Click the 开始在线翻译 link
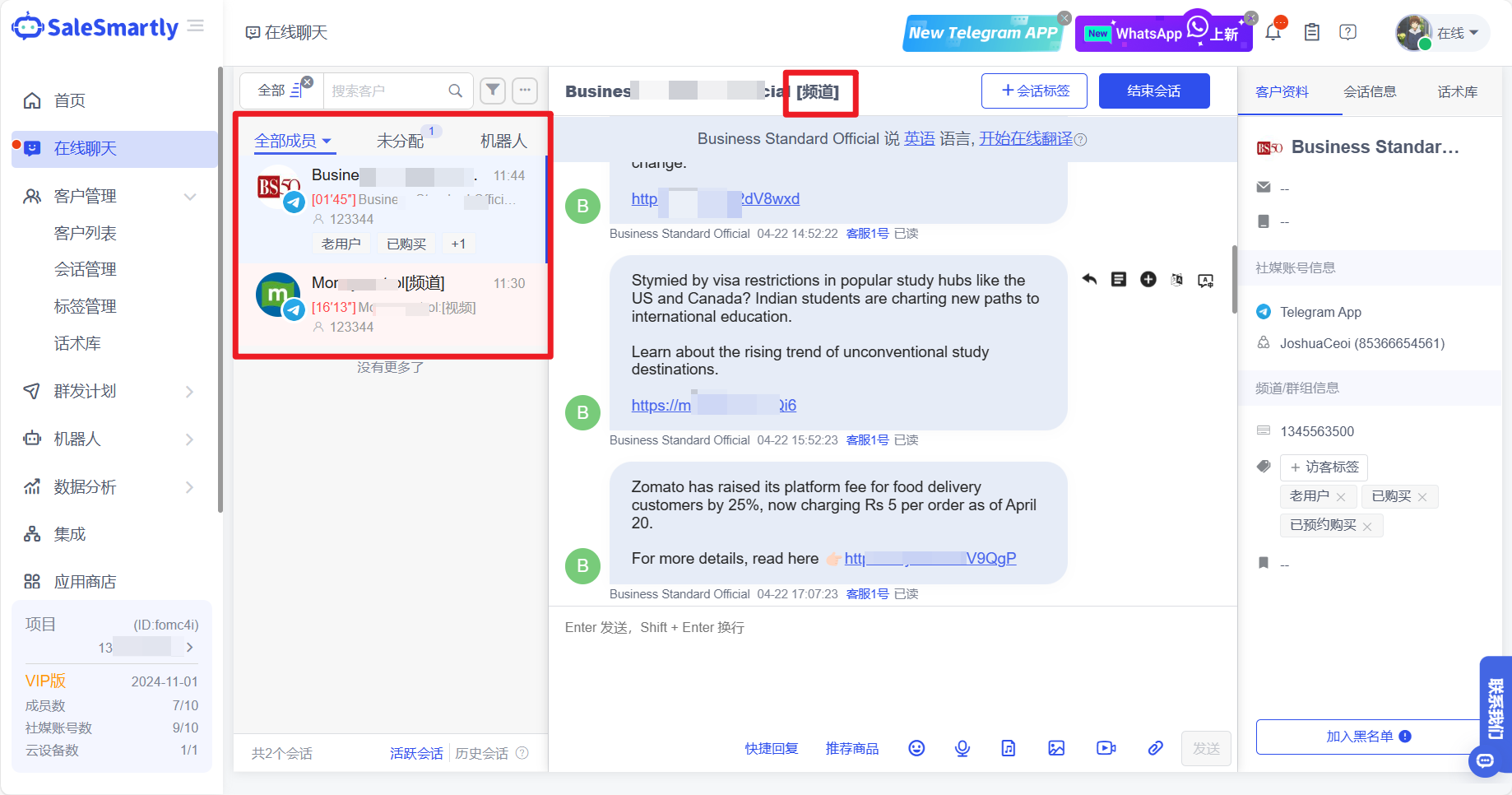Viewport: 1512px width, 795px height. (1026, 138)
